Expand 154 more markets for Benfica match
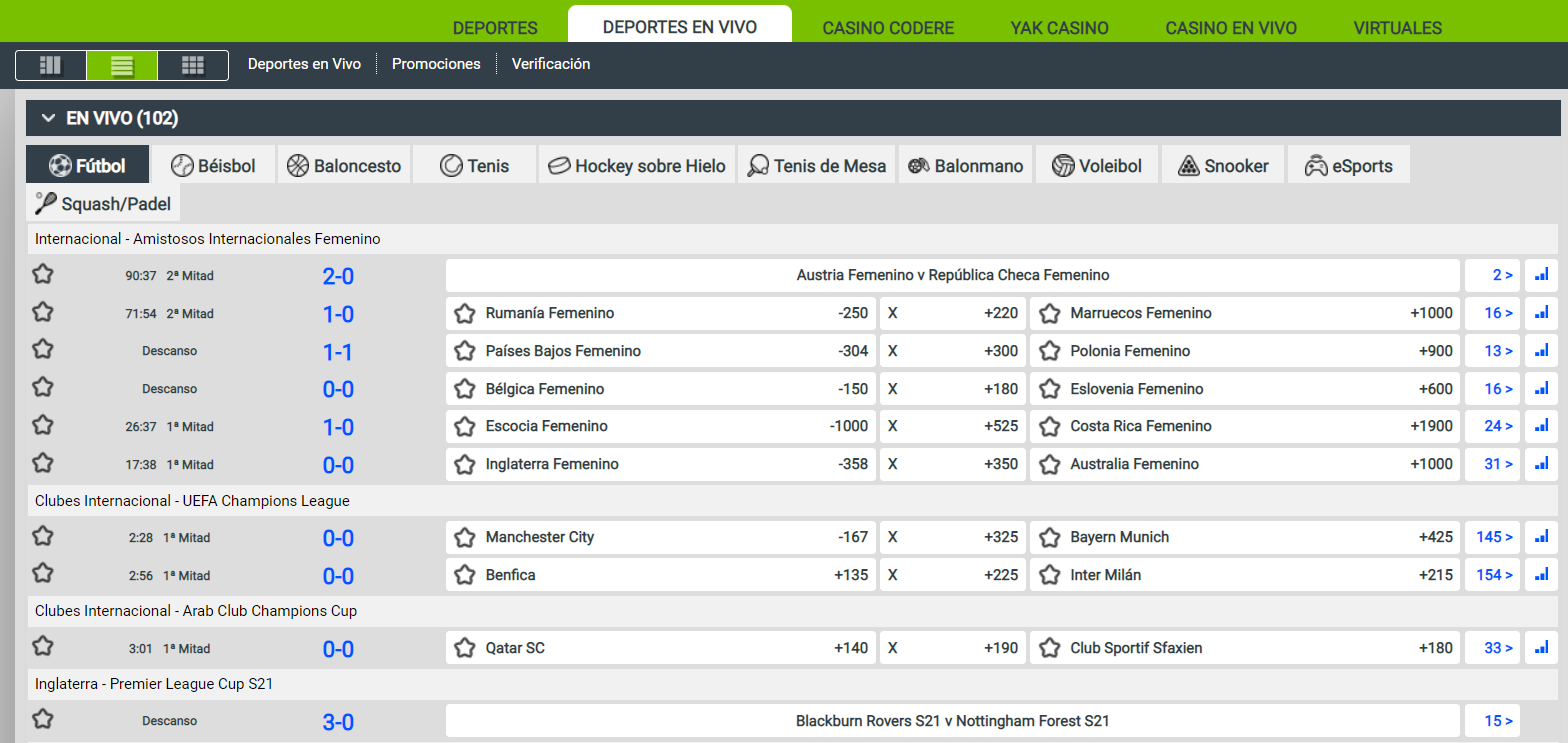 point(1493,575)
